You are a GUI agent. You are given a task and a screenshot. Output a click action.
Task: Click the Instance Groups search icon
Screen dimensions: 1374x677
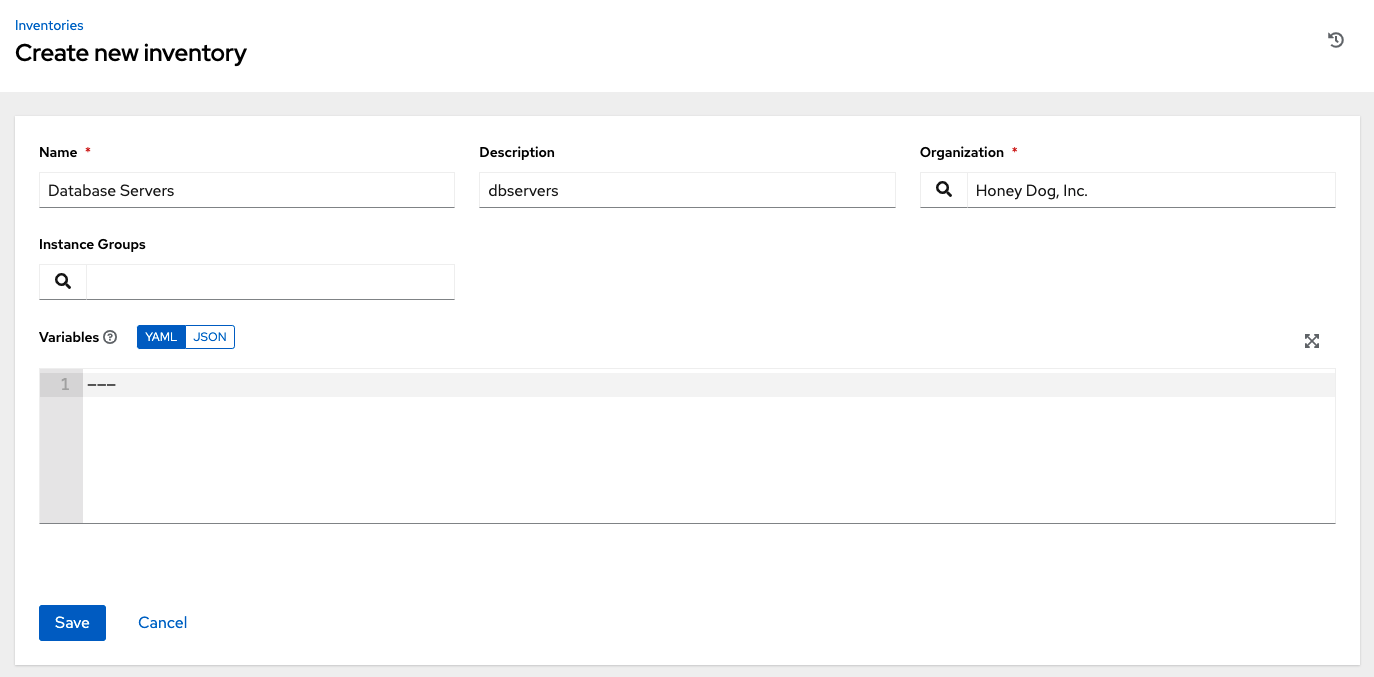tap(63, 282)
